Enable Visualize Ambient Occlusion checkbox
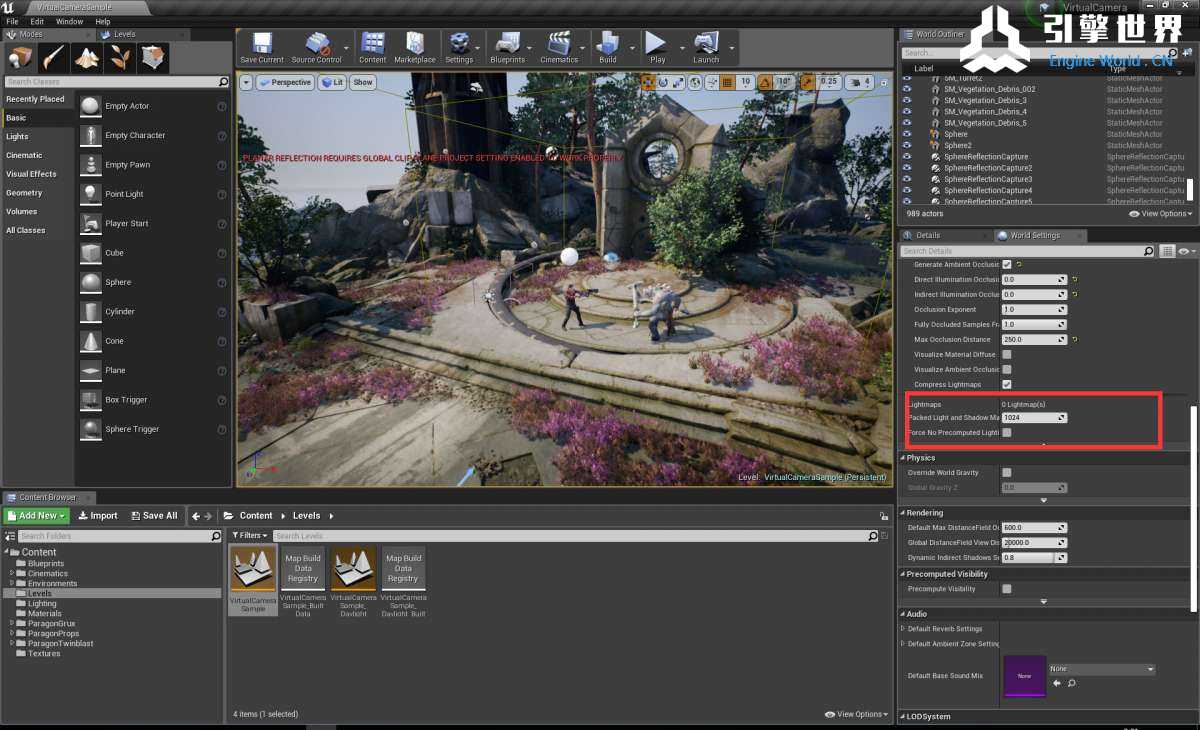Viewport: 1200px width, 730px height. 1007,369
